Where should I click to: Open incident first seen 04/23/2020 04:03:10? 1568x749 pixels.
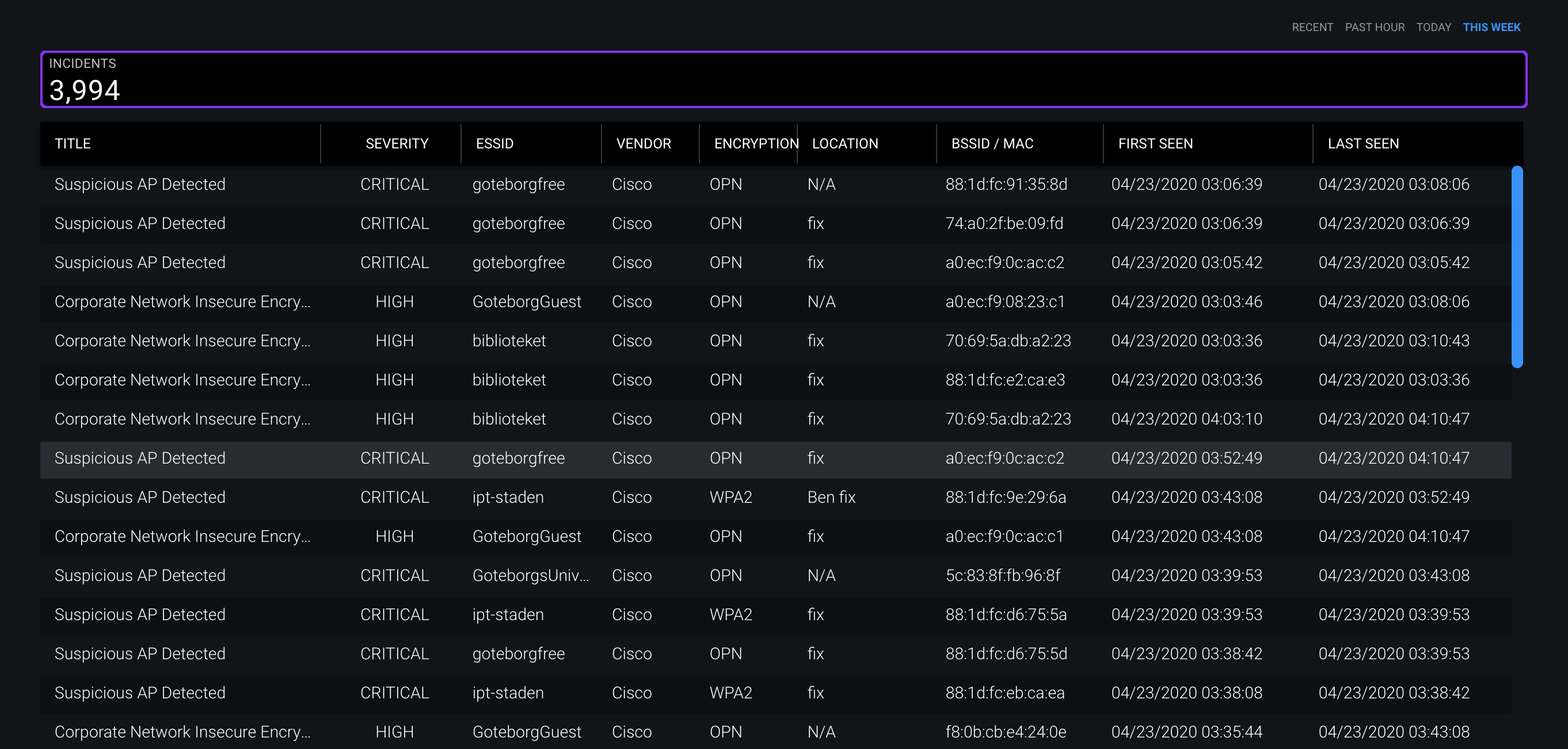coord(775,419)
